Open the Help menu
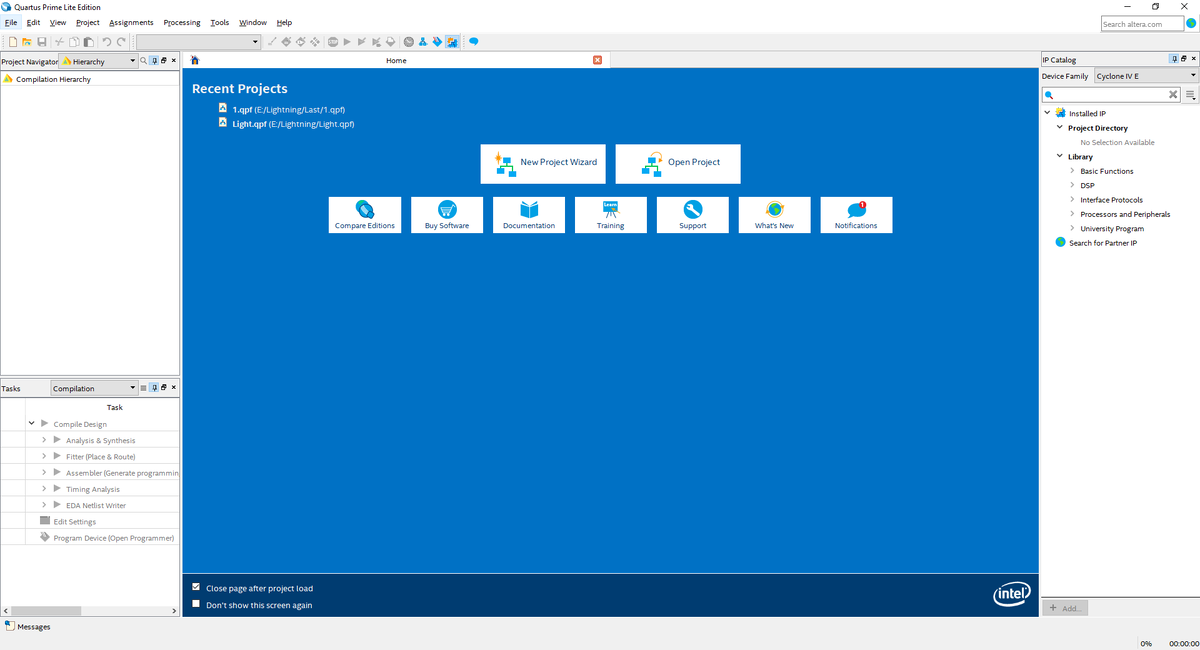Screen dimensions: 1200x650 click(x=284, y=22)
